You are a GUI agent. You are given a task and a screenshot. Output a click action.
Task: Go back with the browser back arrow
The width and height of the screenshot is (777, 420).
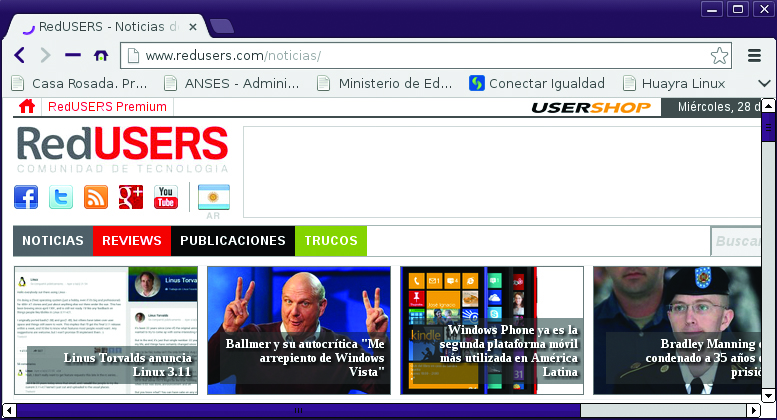[19, 55]
